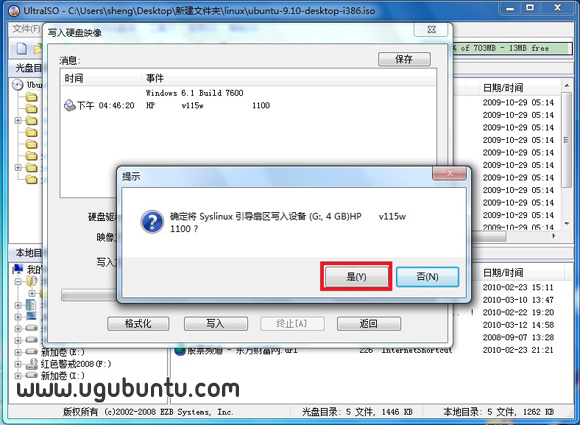Click the 返回 return button
The image size is (580, 425).
point(368,324)
